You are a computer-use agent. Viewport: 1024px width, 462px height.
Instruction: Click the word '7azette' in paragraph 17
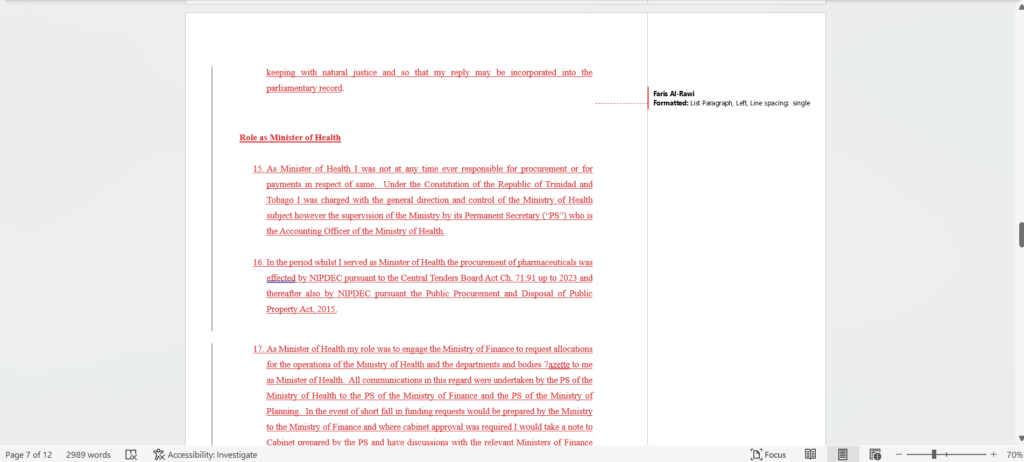[528, 365]
